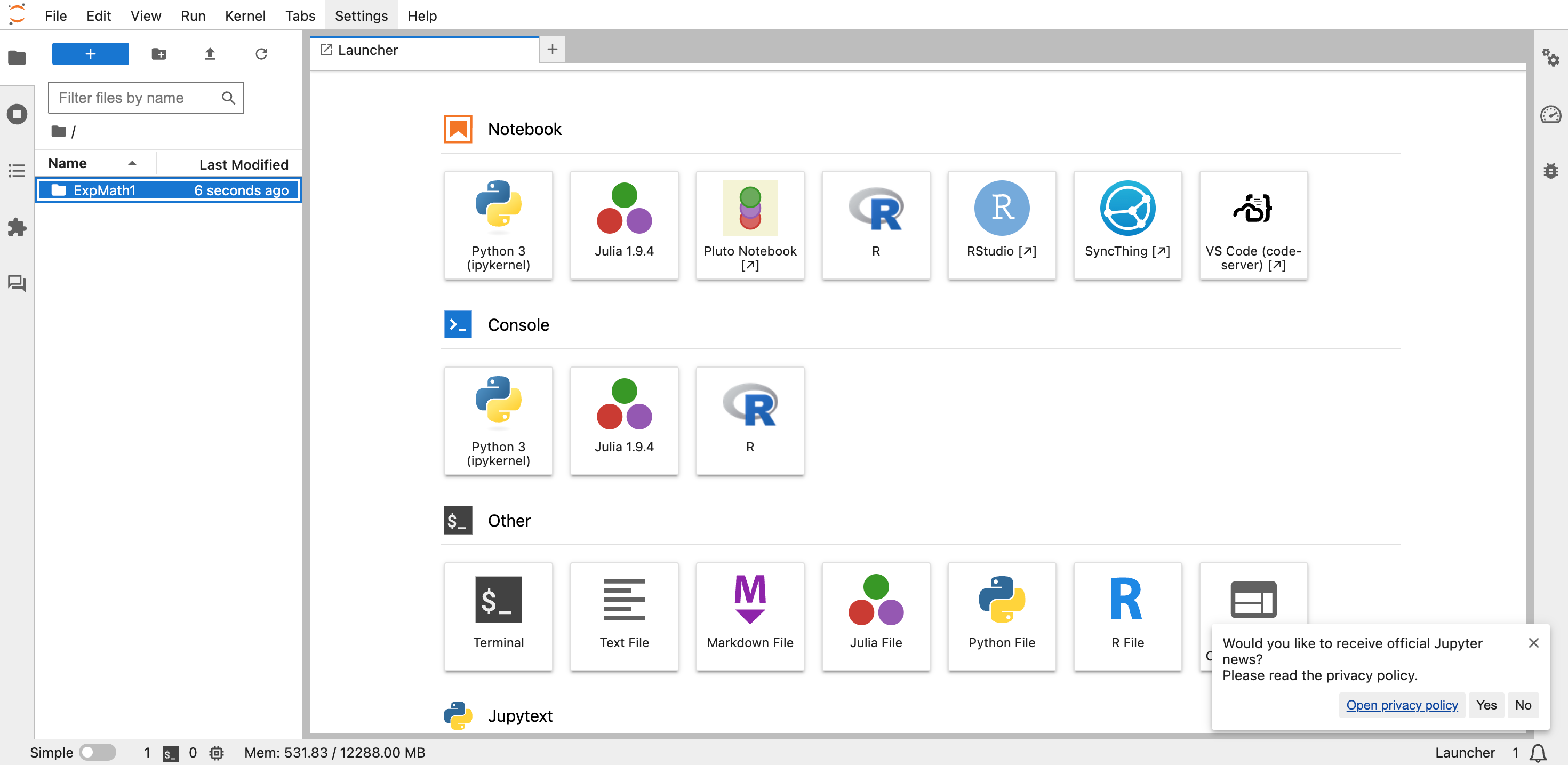Viewport: 1568px width, 765px height.
Task: Launch a Julia 1.9.4 notebook
Action: (624, 225)
